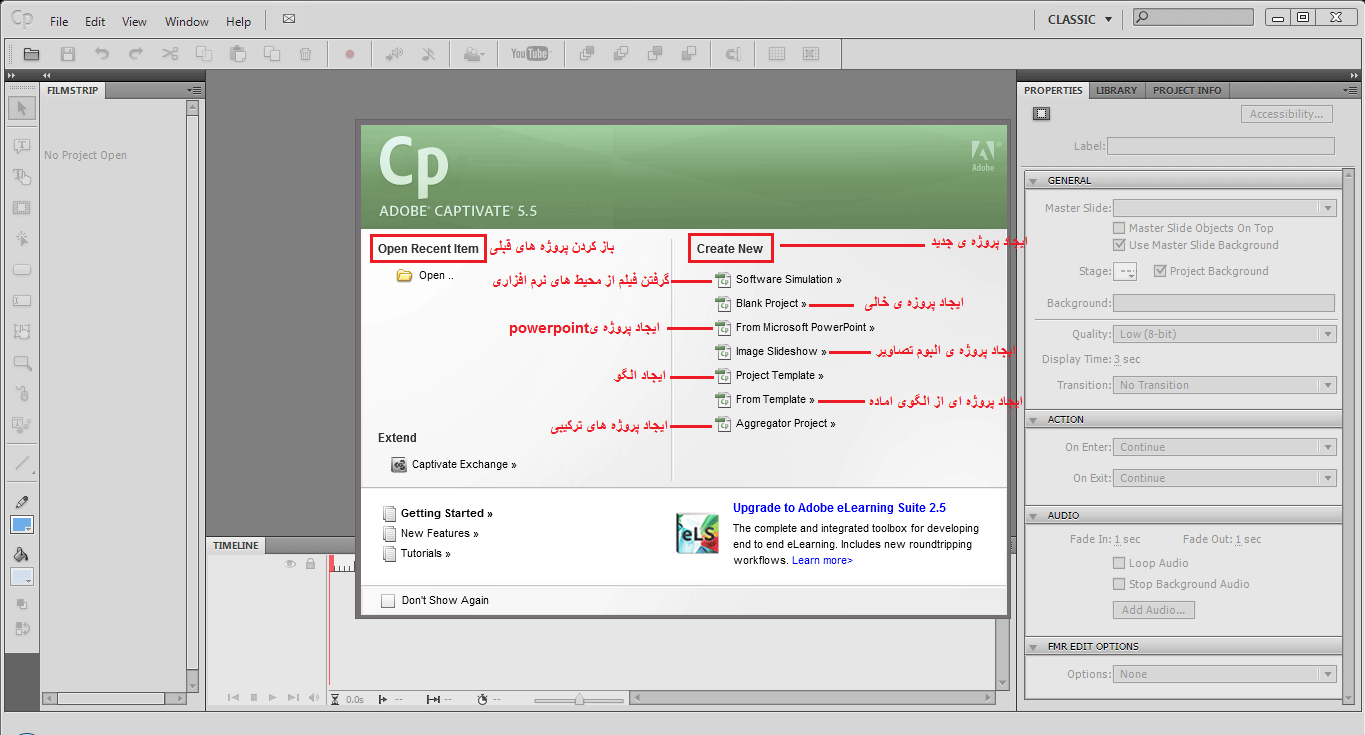Select the Zoom Area magnifier tool

[x=22, y=363]
